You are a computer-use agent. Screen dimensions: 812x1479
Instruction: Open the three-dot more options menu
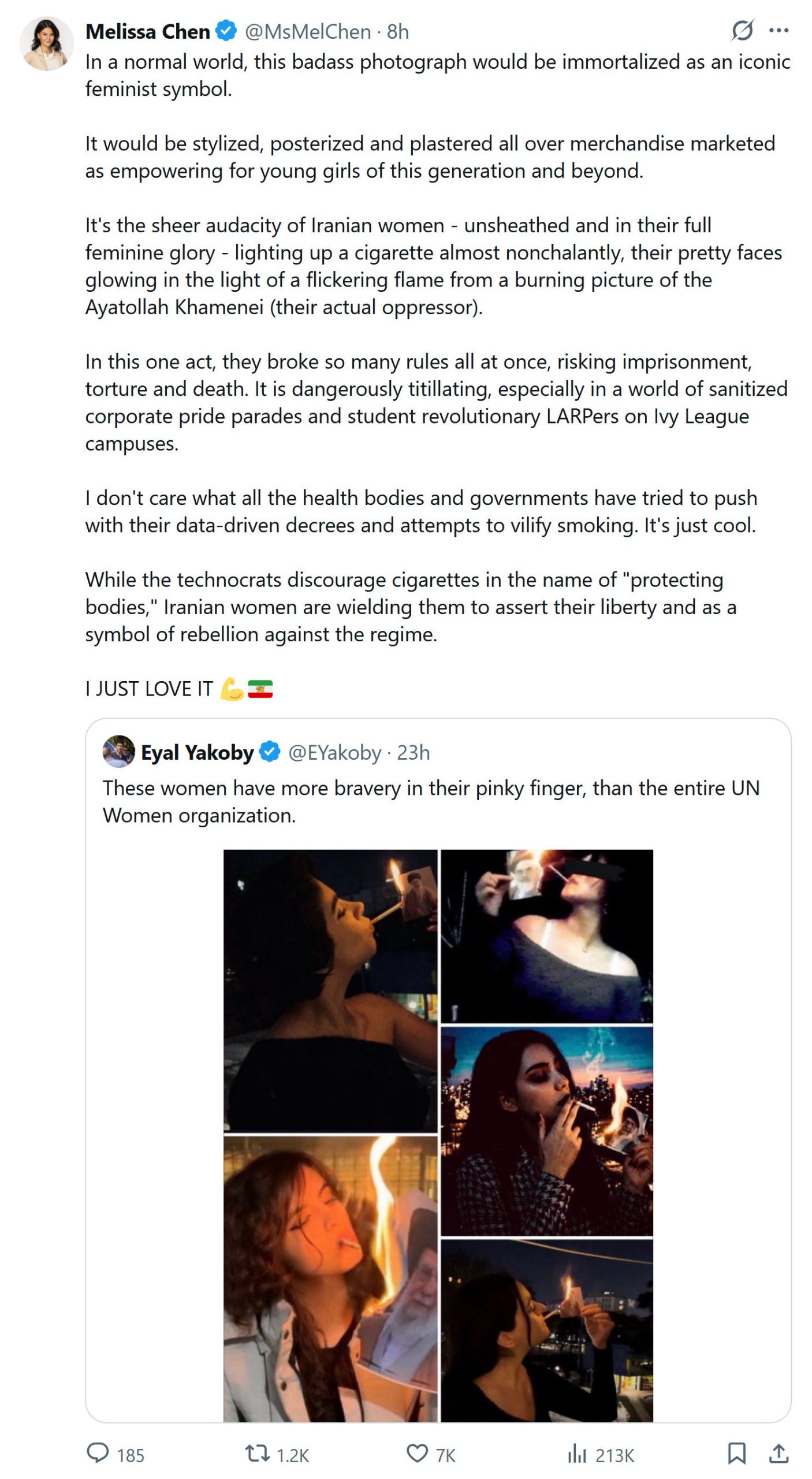(779, 31)
